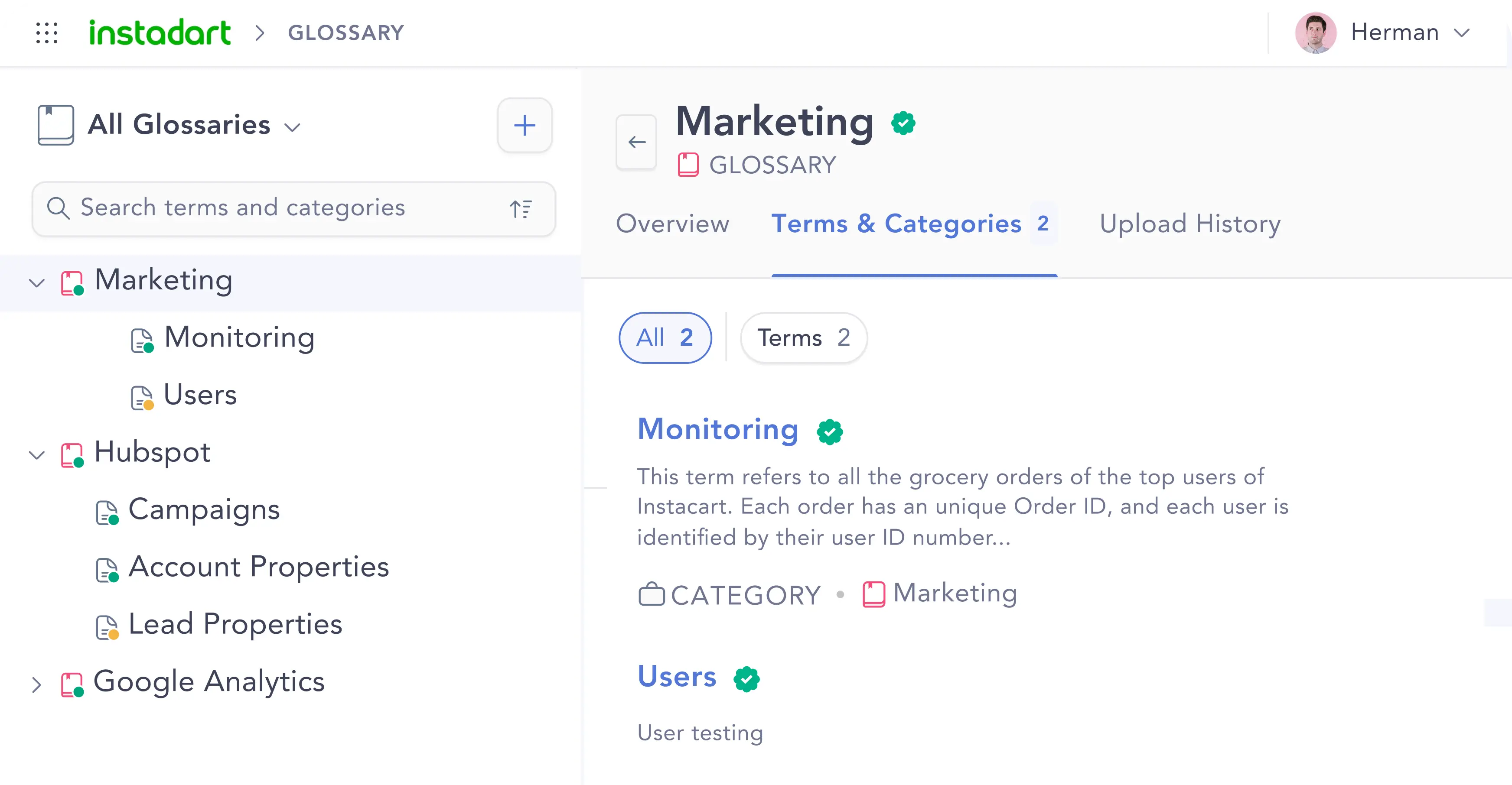
Task: Select the All filter pill
Action: [x=665, y=337]
